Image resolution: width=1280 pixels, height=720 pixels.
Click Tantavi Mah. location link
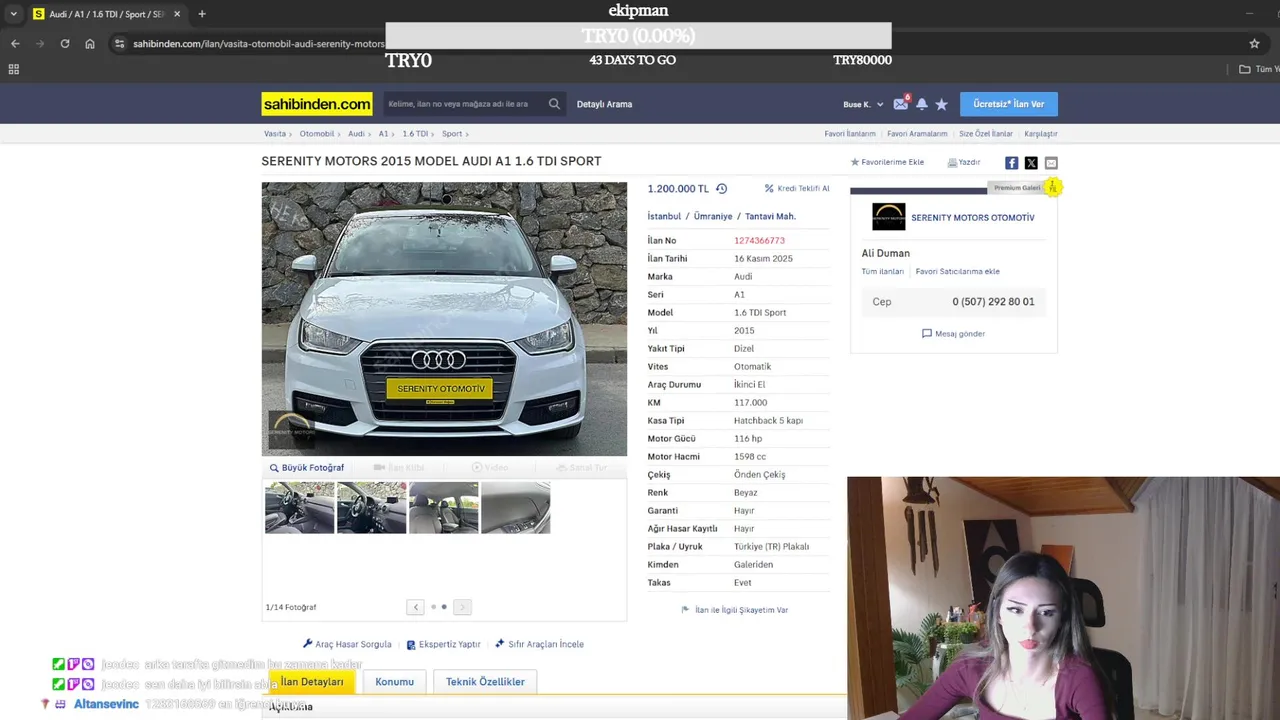point(770,216)
